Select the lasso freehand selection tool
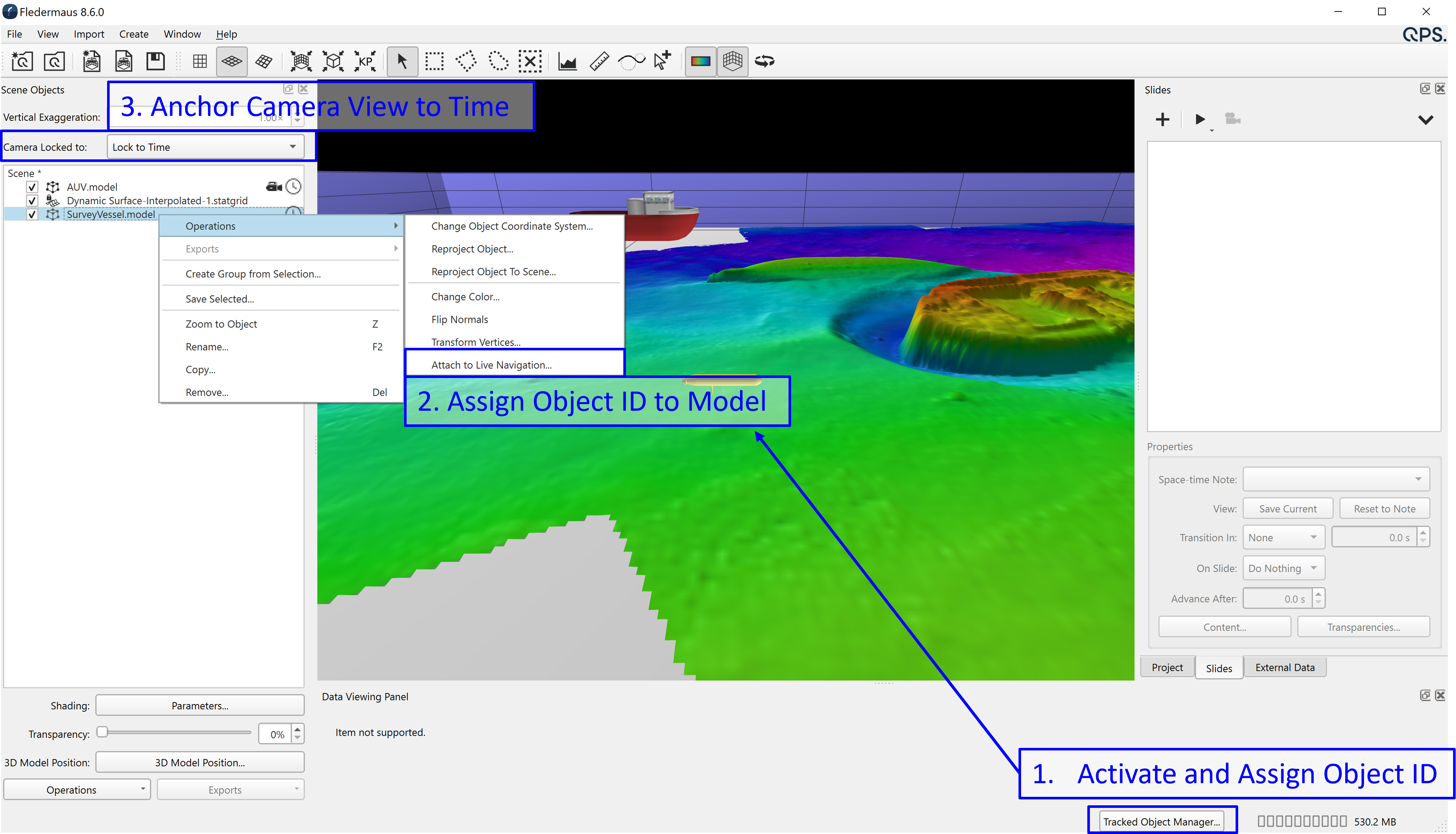Image resolution: width=1456 pixels, height=834 pixels. pyautogui.click(x=498, y=61)
